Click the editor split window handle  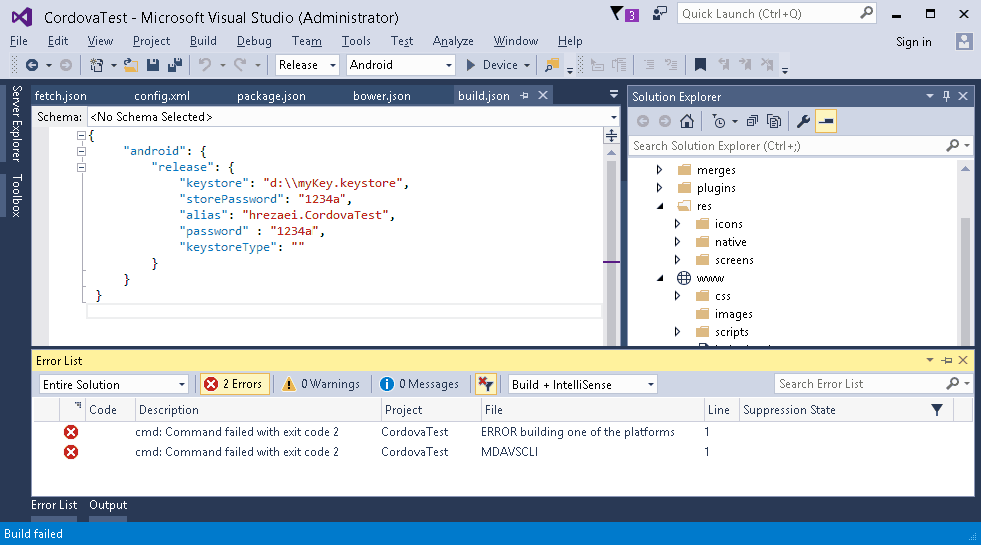point(611,135)
